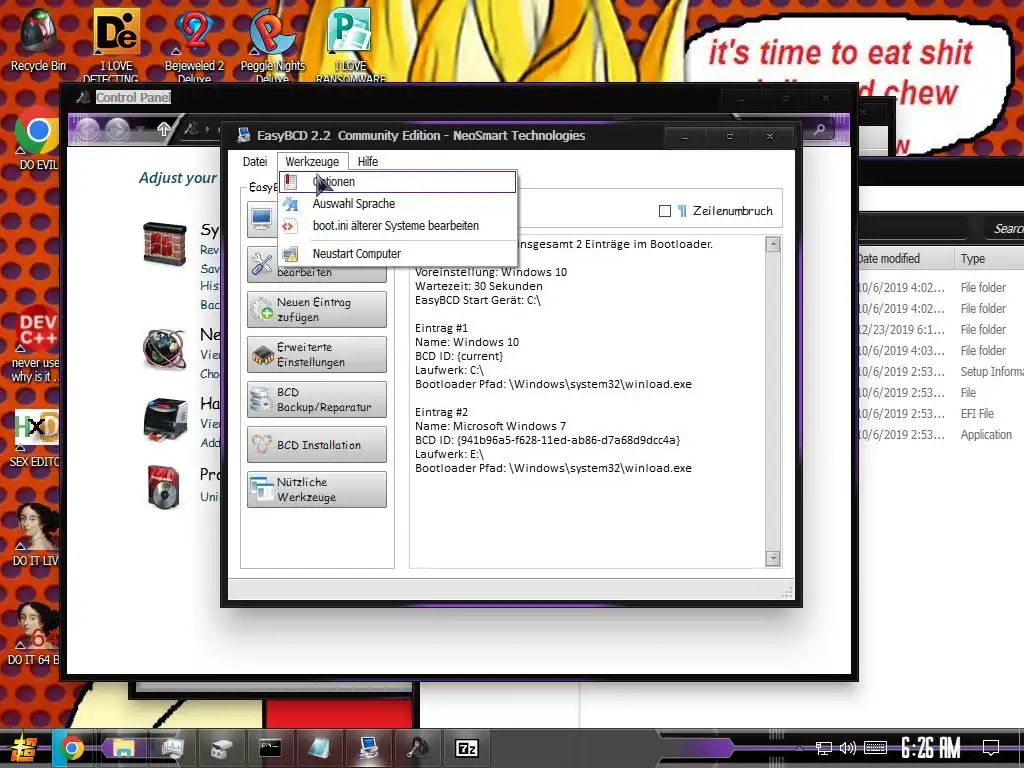Open the notification center icon

coord(991,748)
